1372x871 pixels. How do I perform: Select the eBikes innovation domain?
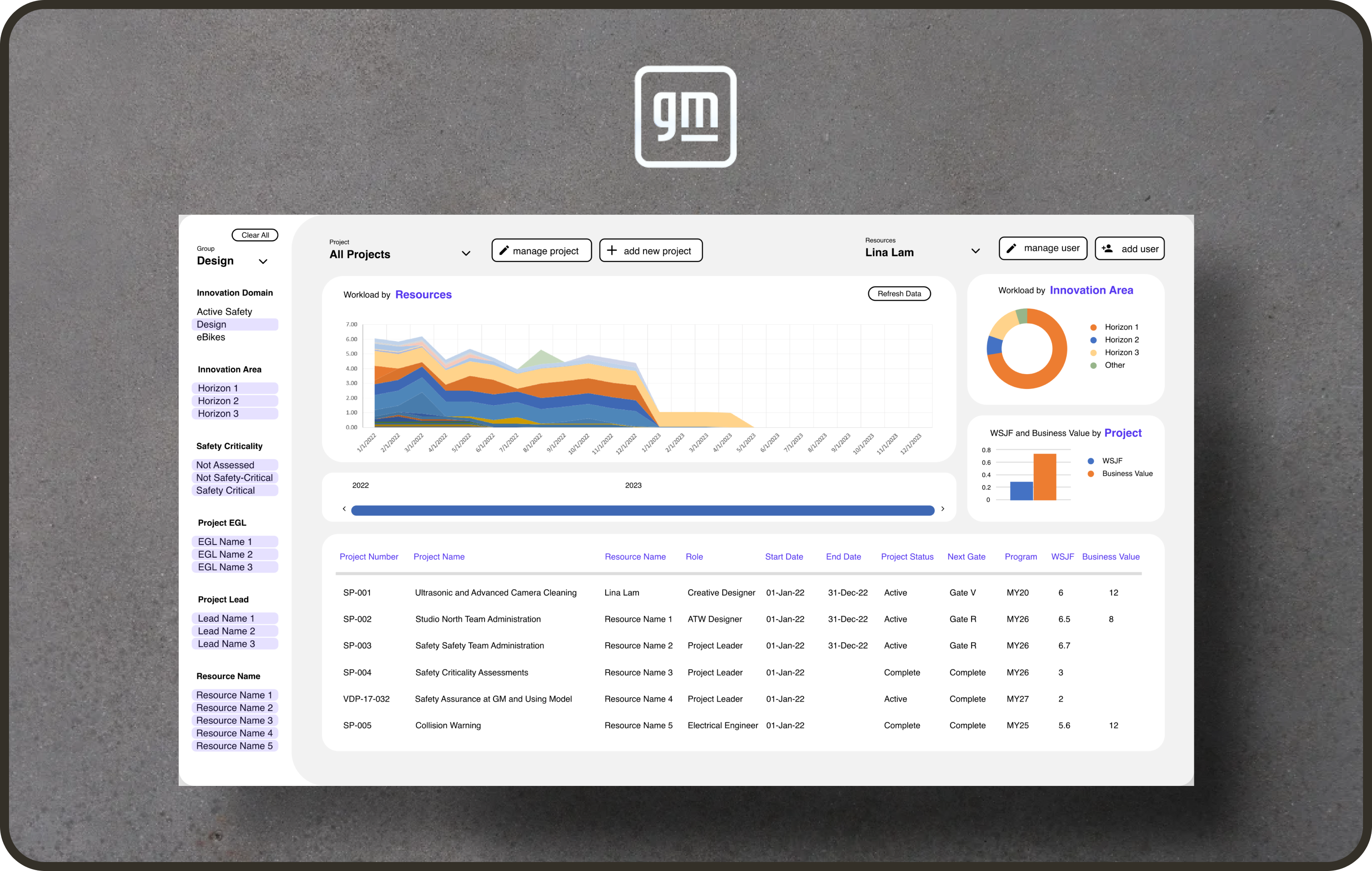point(211,337)
